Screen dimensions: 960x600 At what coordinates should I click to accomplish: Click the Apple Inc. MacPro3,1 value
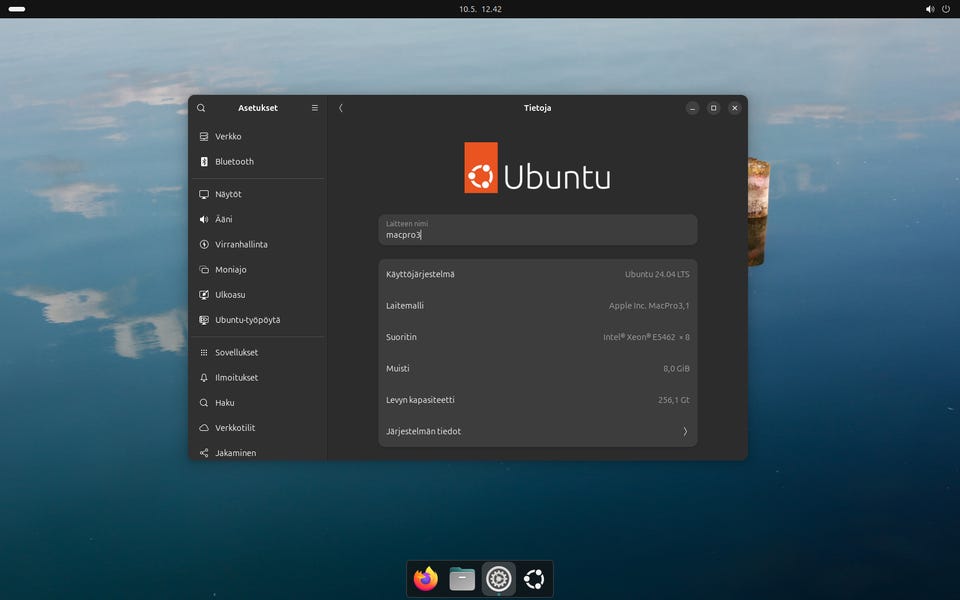[649, 306]
